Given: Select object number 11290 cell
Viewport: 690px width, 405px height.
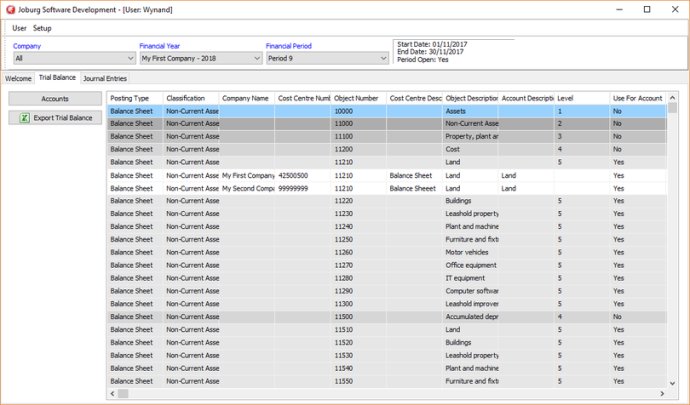Looking at the screenshot, I should pos(359,291).
